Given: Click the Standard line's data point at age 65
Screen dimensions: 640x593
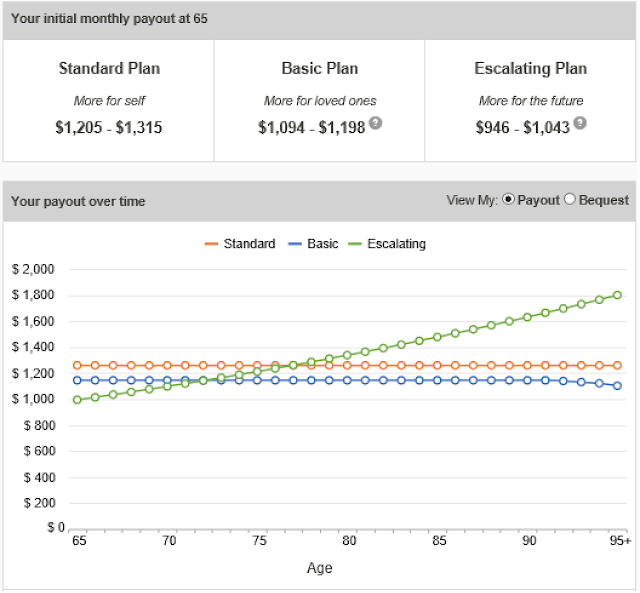Looking at the screenshot, I should 77,366.
